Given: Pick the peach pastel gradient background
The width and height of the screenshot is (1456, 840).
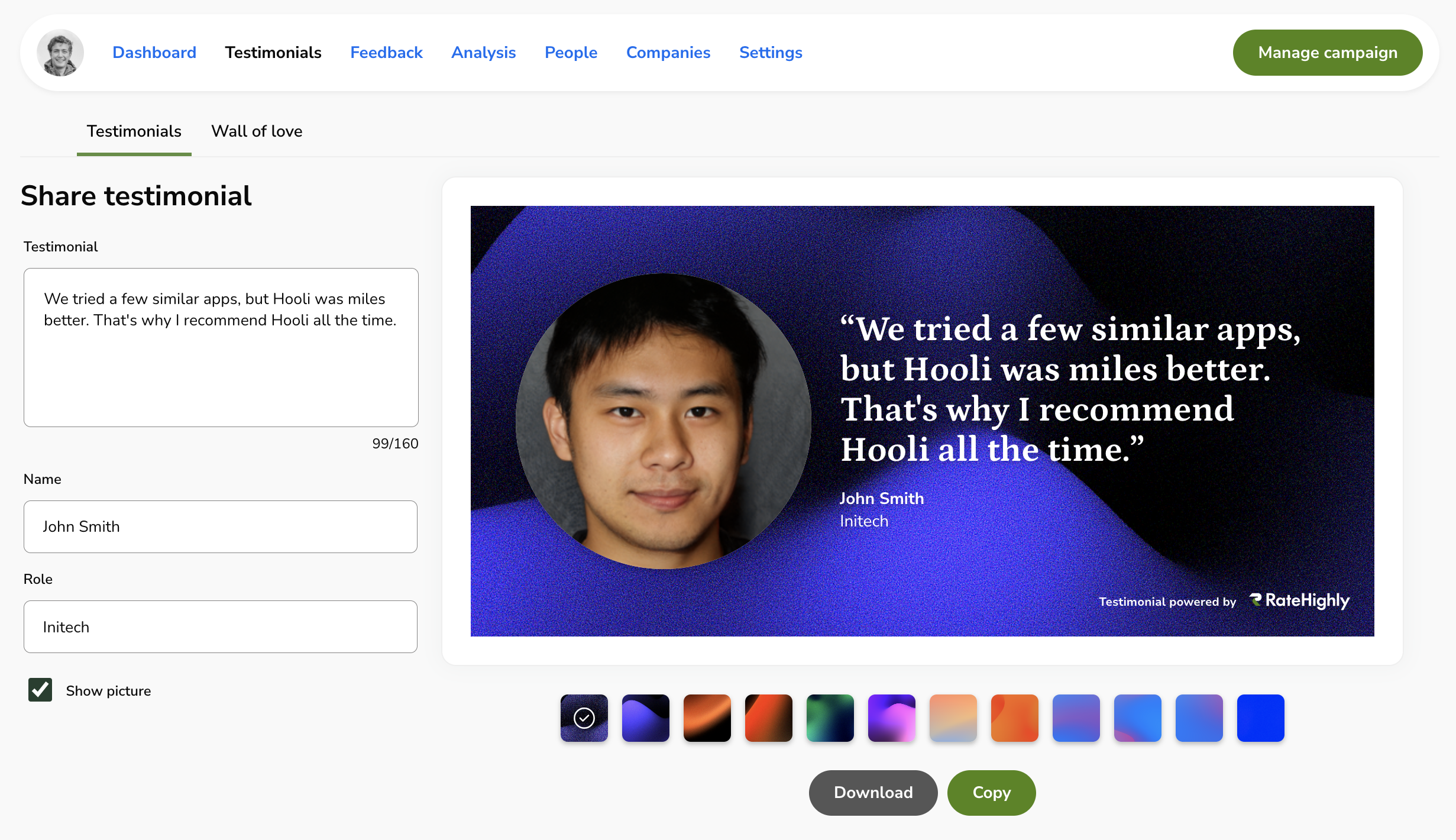Looking at the screenshot, I should pyautogui.click(x=953, y=718).
